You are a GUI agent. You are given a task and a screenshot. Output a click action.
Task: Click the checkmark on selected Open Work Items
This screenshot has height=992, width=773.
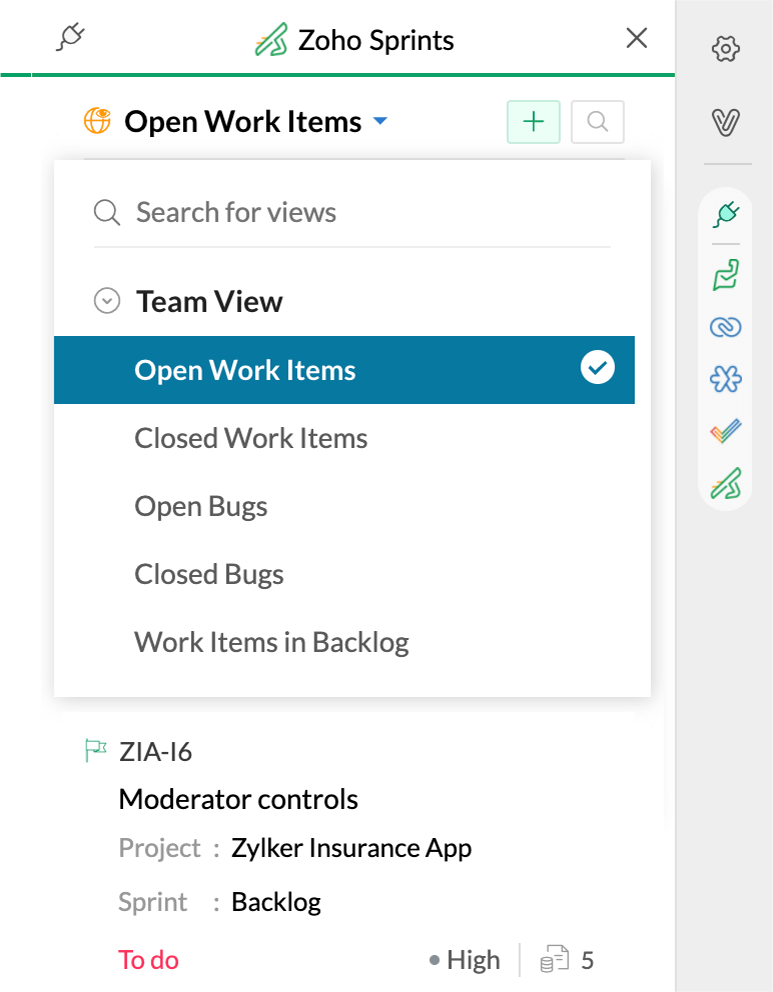[x=597, y=369]
